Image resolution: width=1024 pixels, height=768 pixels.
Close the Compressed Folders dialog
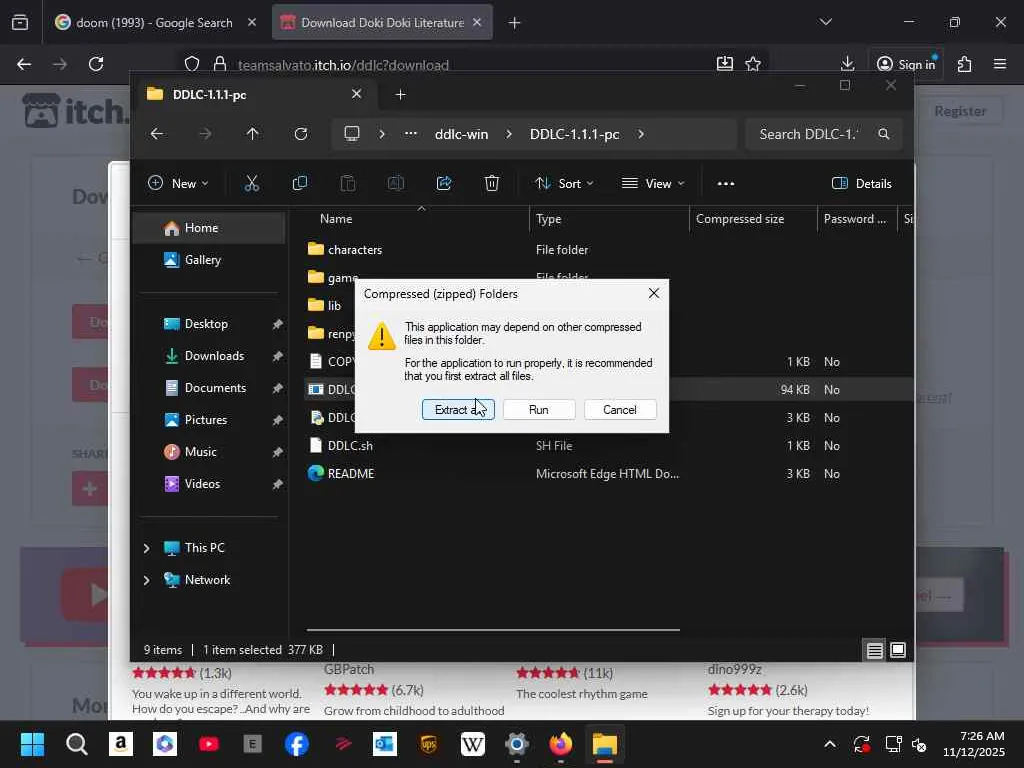coord(654,294)
